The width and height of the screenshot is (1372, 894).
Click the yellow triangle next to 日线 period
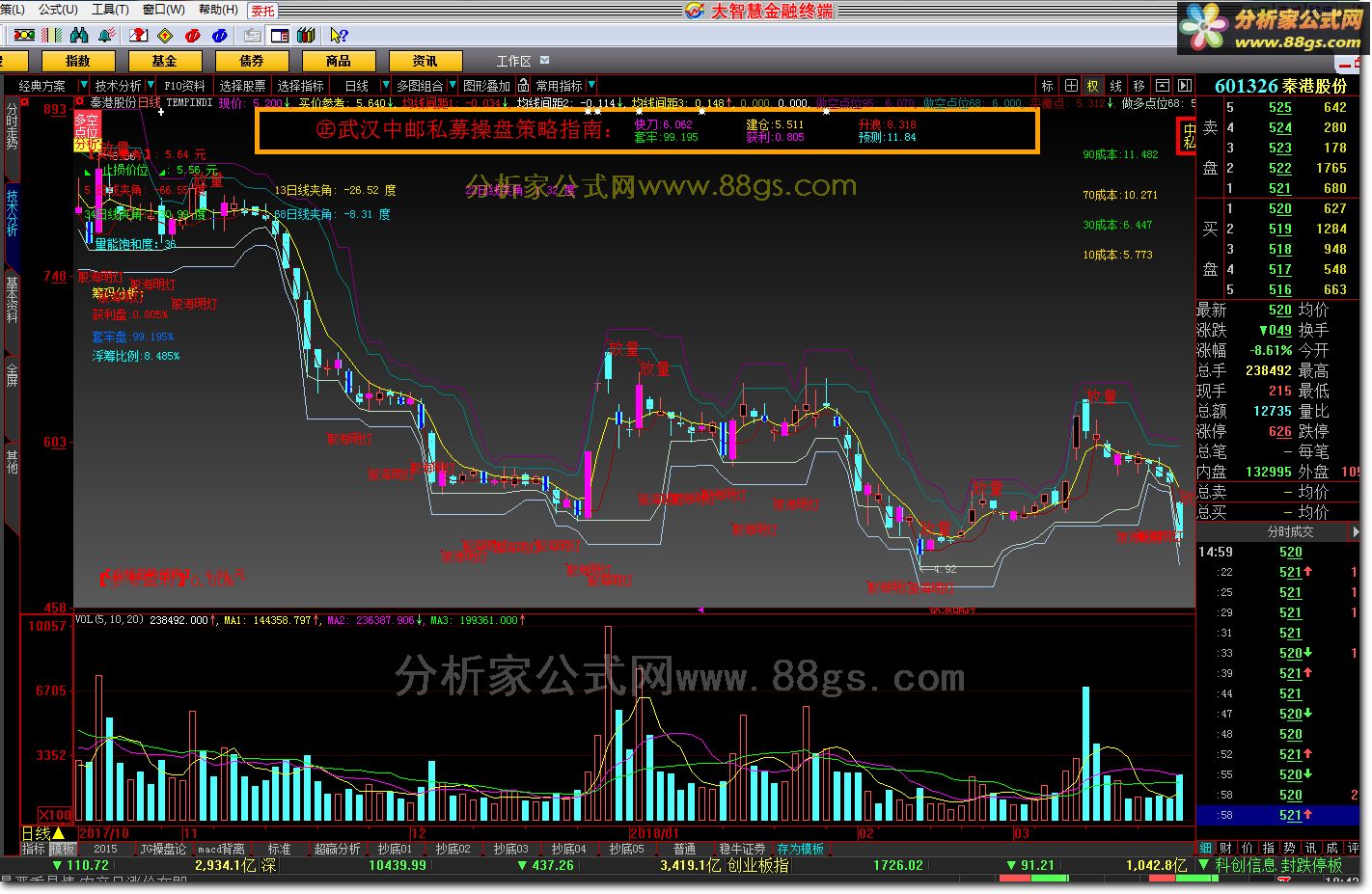(x=59, y=833)
